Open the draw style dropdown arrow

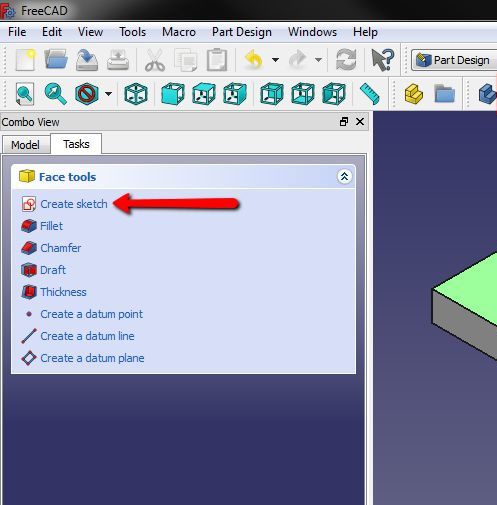108,94
